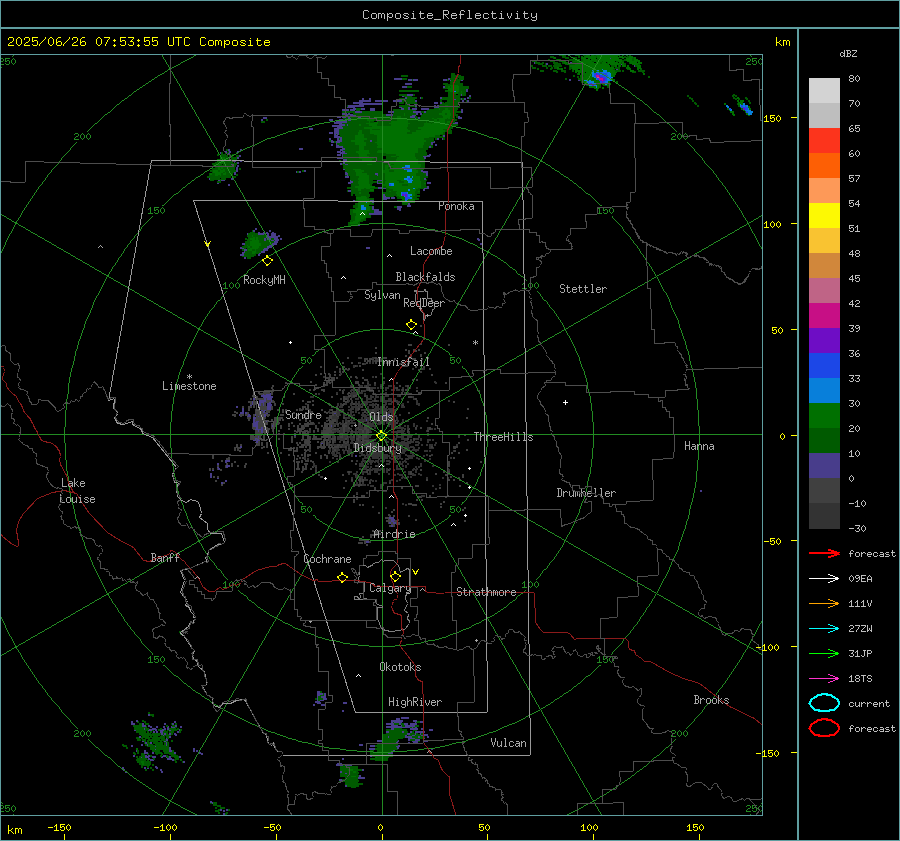Click the Airdrie town label
The height and width of the screenshot is (841, 900).
(x=394, y=534)
